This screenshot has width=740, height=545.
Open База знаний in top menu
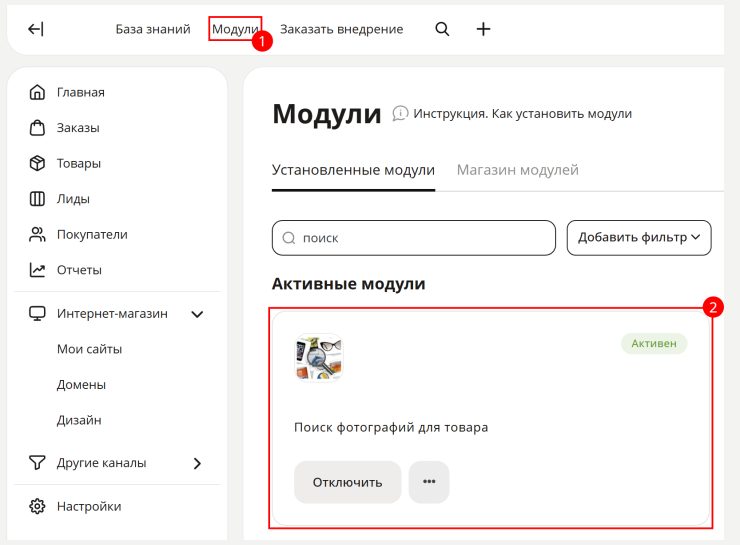click(x=153, y=29)
